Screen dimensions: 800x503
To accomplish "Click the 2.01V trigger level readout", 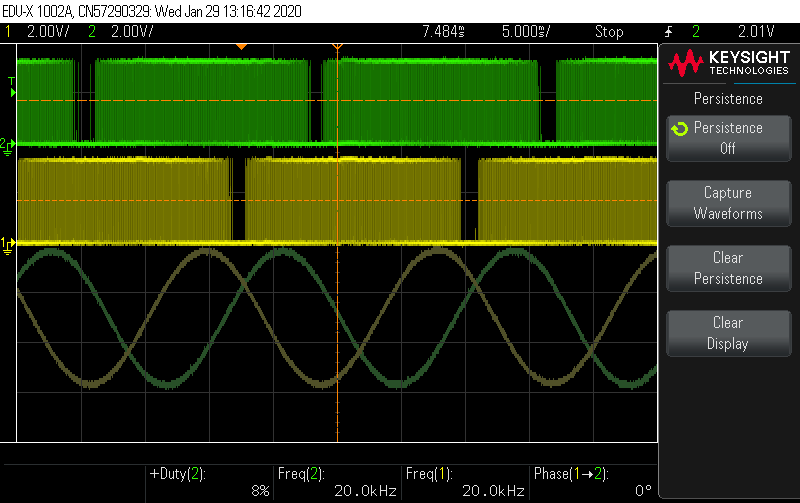I will pos(756,32).
